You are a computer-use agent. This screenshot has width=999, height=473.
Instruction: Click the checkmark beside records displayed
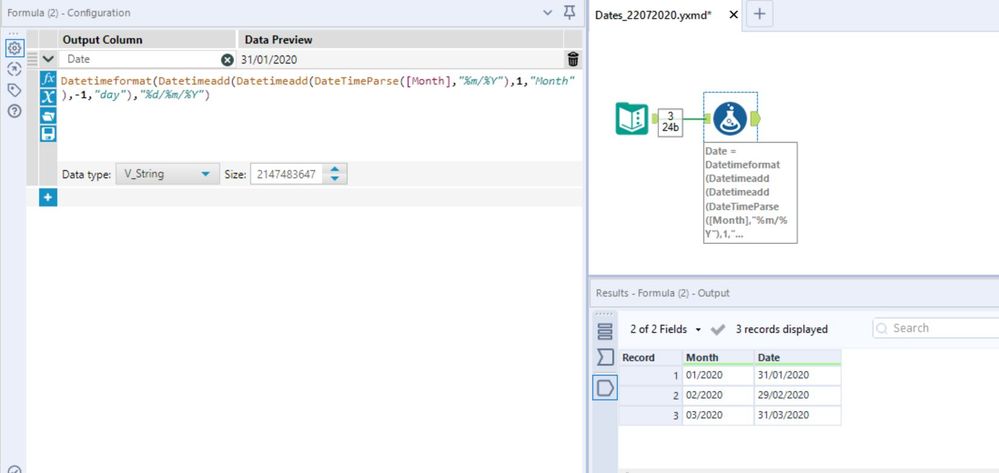pyautogui.click(x=718, y=330)
